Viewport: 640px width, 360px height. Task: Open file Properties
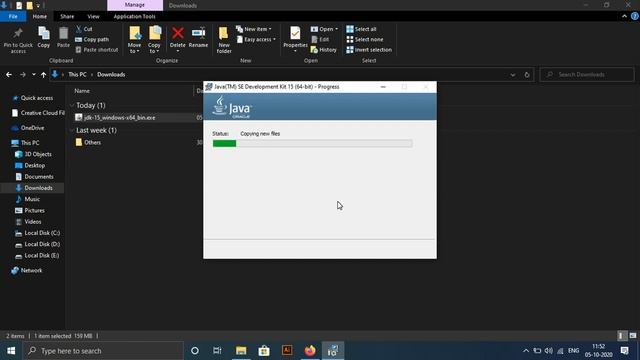[x=295, y=40]
